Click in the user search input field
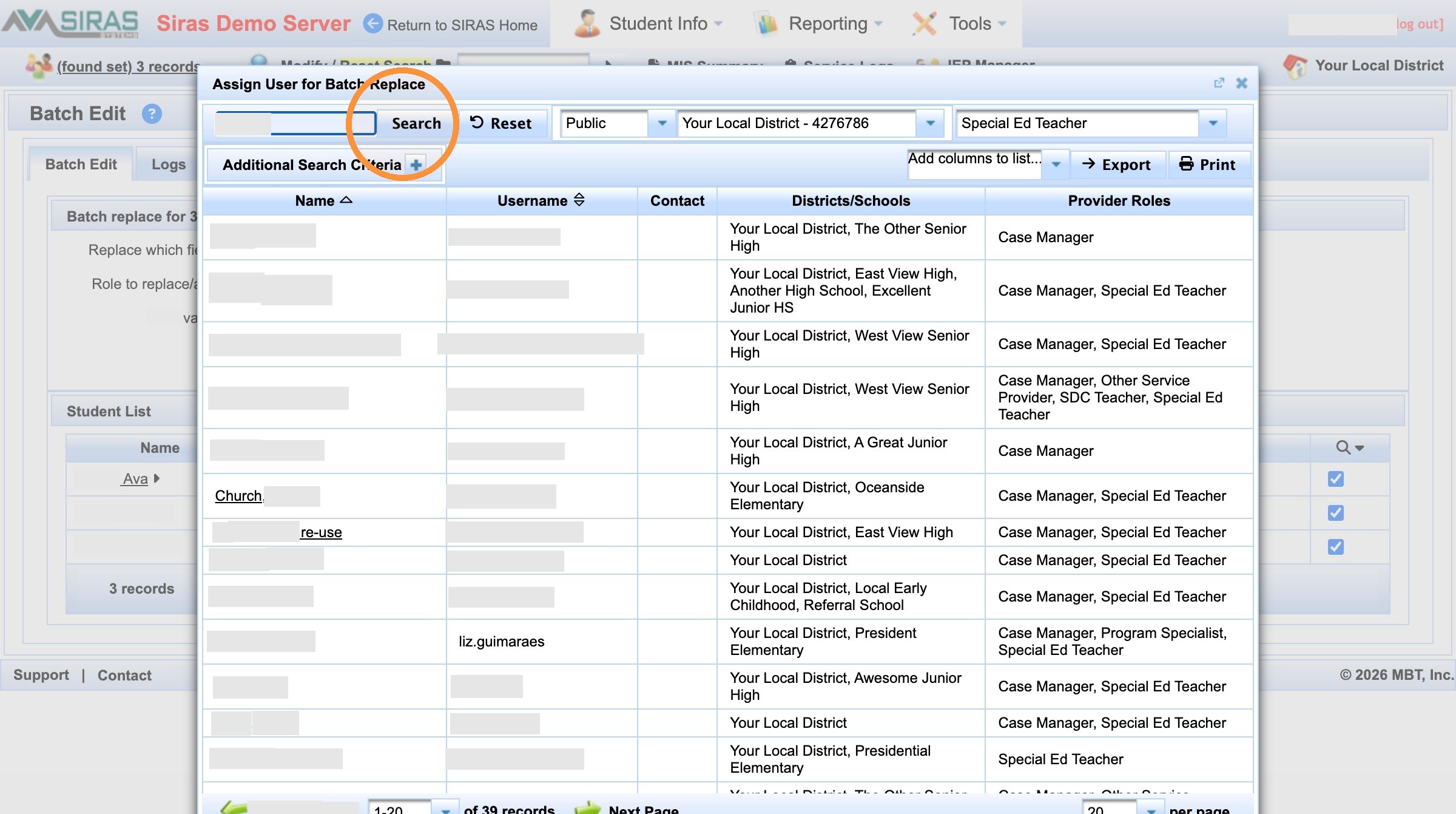This screenshot has width=1456, height=814. click(x=296, y=123)
